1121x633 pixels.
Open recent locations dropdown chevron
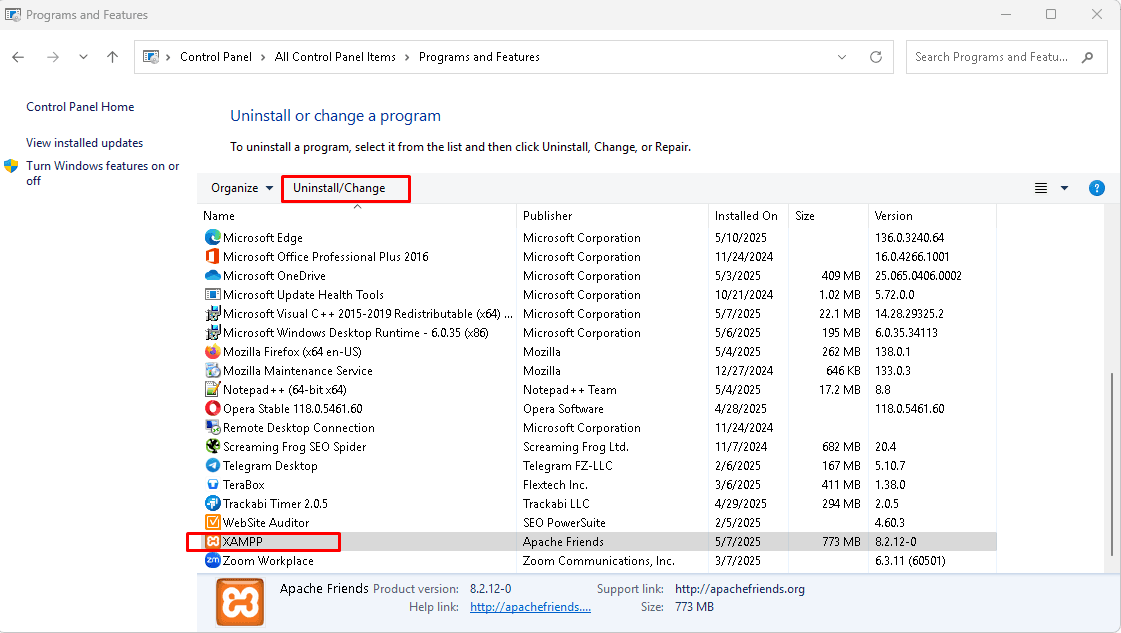[x=83, y=57]
